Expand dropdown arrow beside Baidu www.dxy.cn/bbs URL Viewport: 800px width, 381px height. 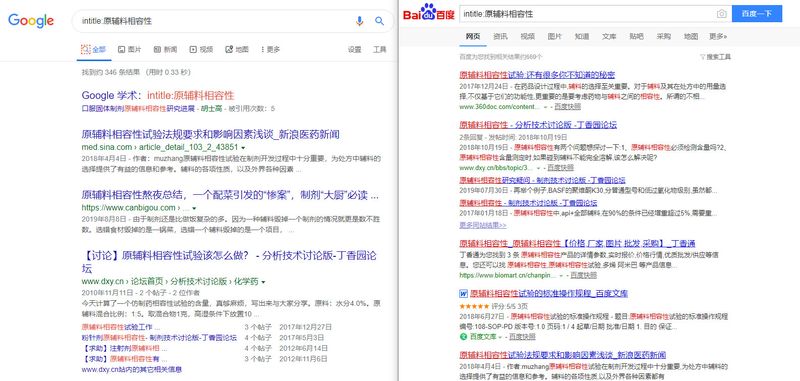(x=538, y=168)
